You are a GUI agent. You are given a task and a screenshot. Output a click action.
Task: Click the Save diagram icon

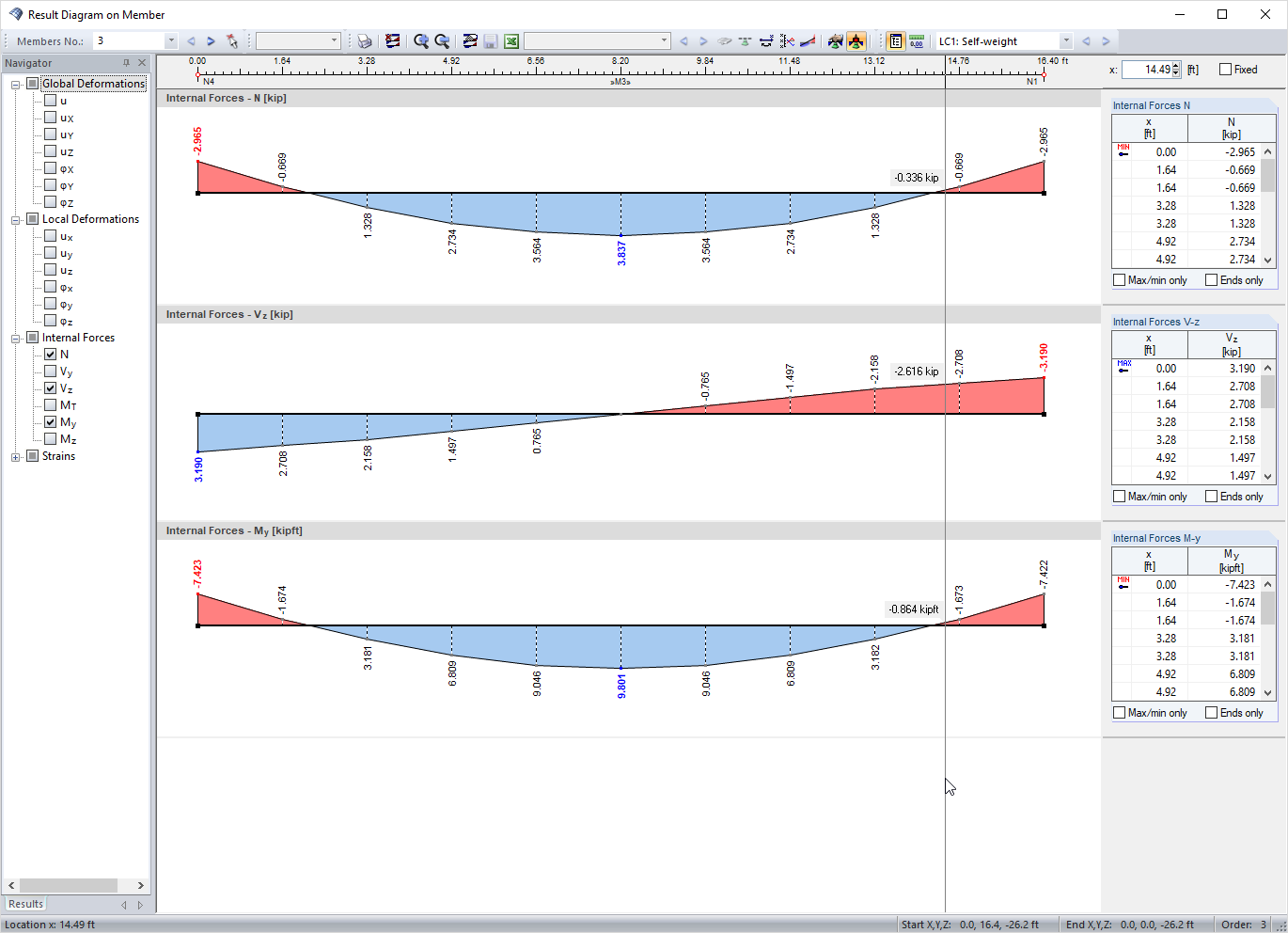coord(490,41)
